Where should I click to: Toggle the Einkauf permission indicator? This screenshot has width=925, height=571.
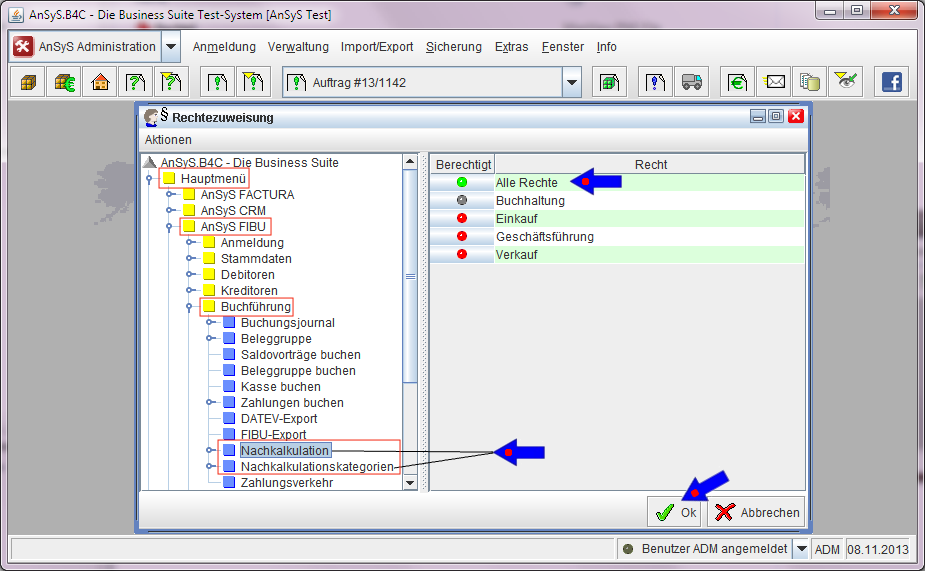coord(462,219)
